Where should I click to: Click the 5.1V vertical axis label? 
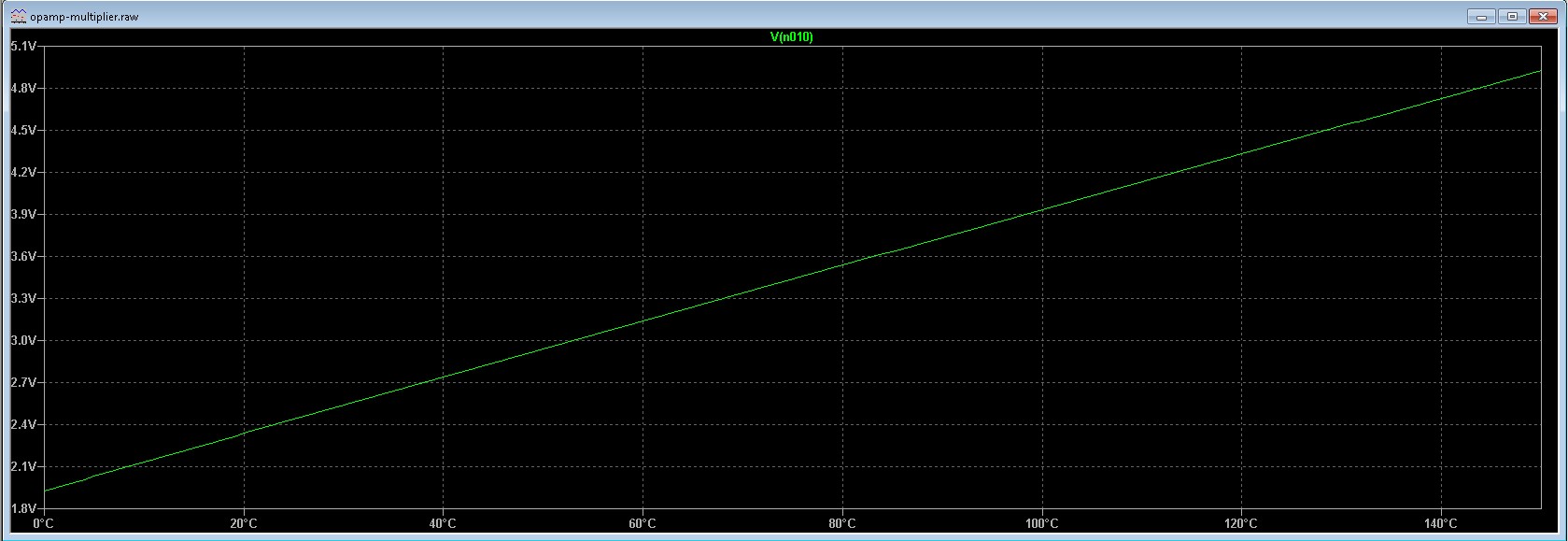click(23, 46)
